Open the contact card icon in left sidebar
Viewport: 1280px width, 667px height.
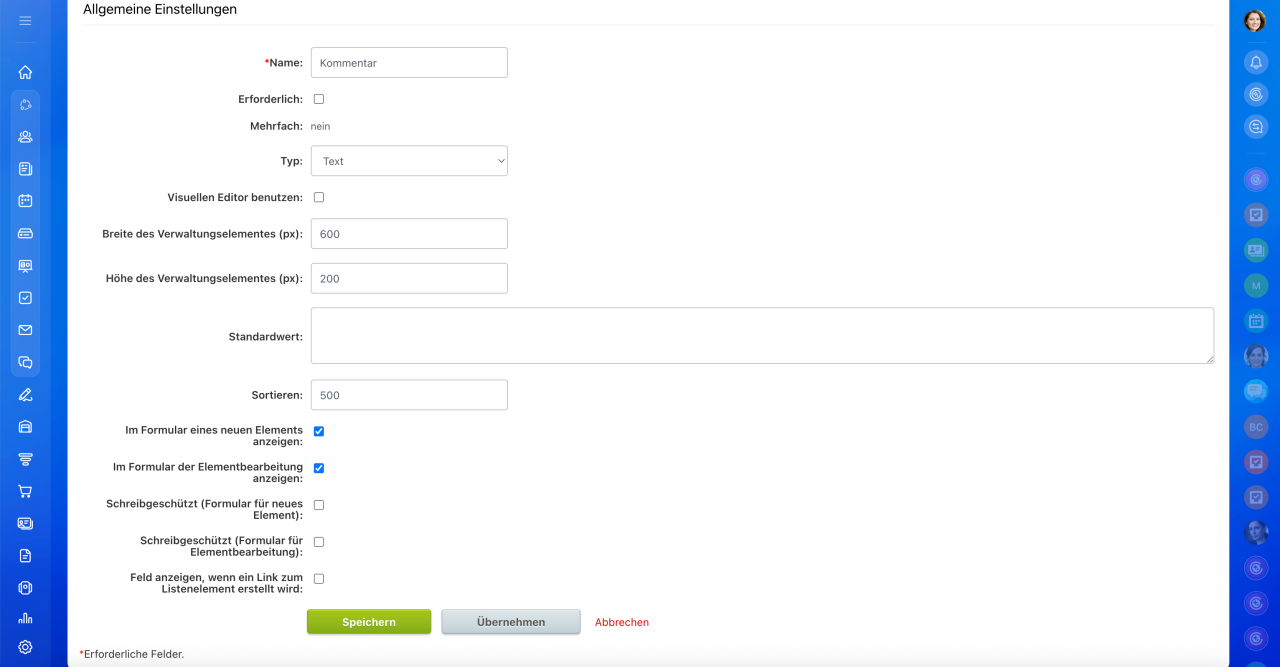pyautogui.click(x=25, y=523)
